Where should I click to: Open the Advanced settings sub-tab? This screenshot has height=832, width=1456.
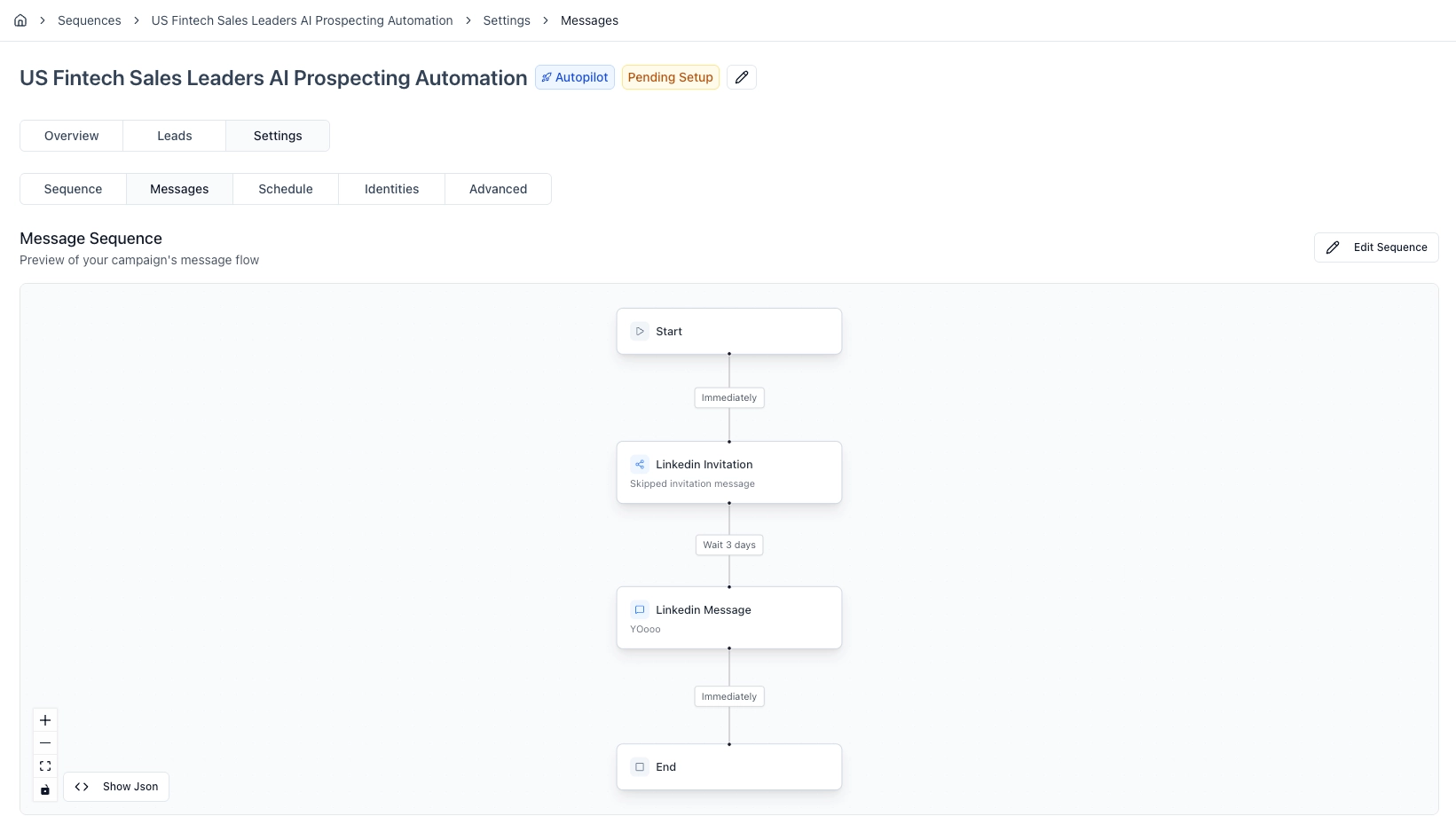tap(499, 189)
